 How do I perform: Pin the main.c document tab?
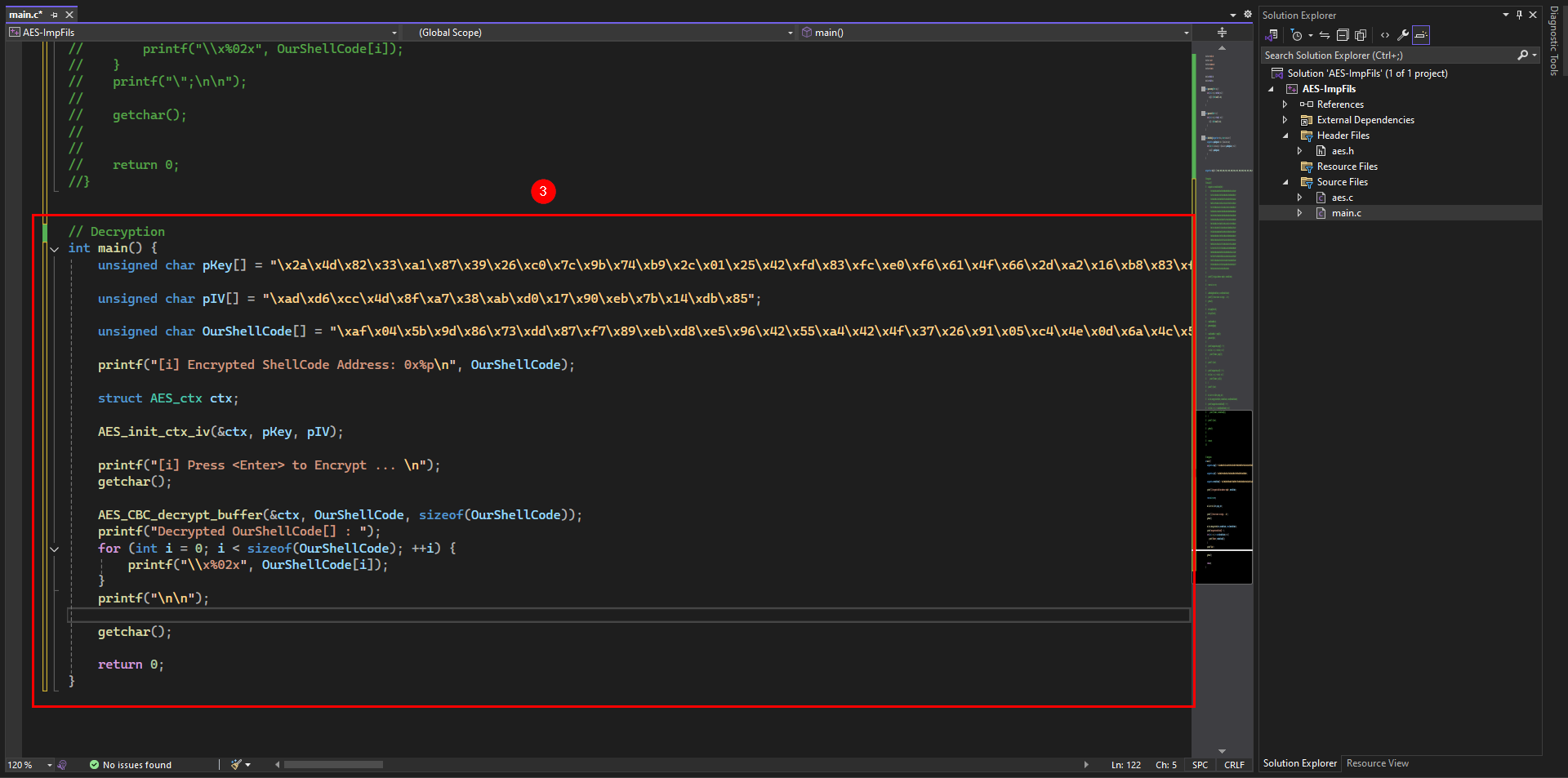(55, 15)
